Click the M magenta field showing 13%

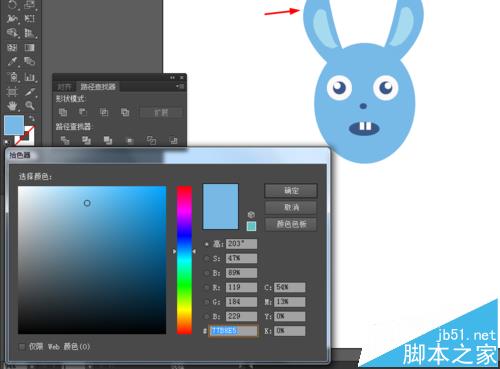(x=289, y=302)
